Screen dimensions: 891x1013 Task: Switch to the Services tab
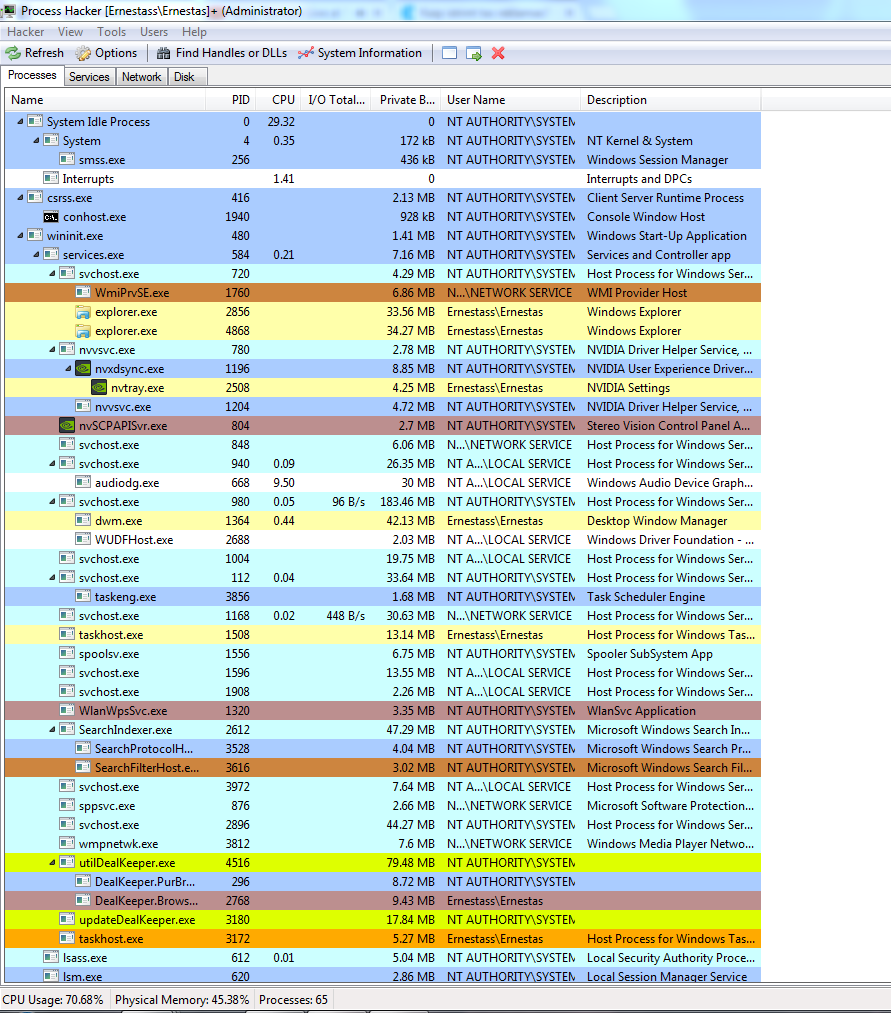coord(89,77)
